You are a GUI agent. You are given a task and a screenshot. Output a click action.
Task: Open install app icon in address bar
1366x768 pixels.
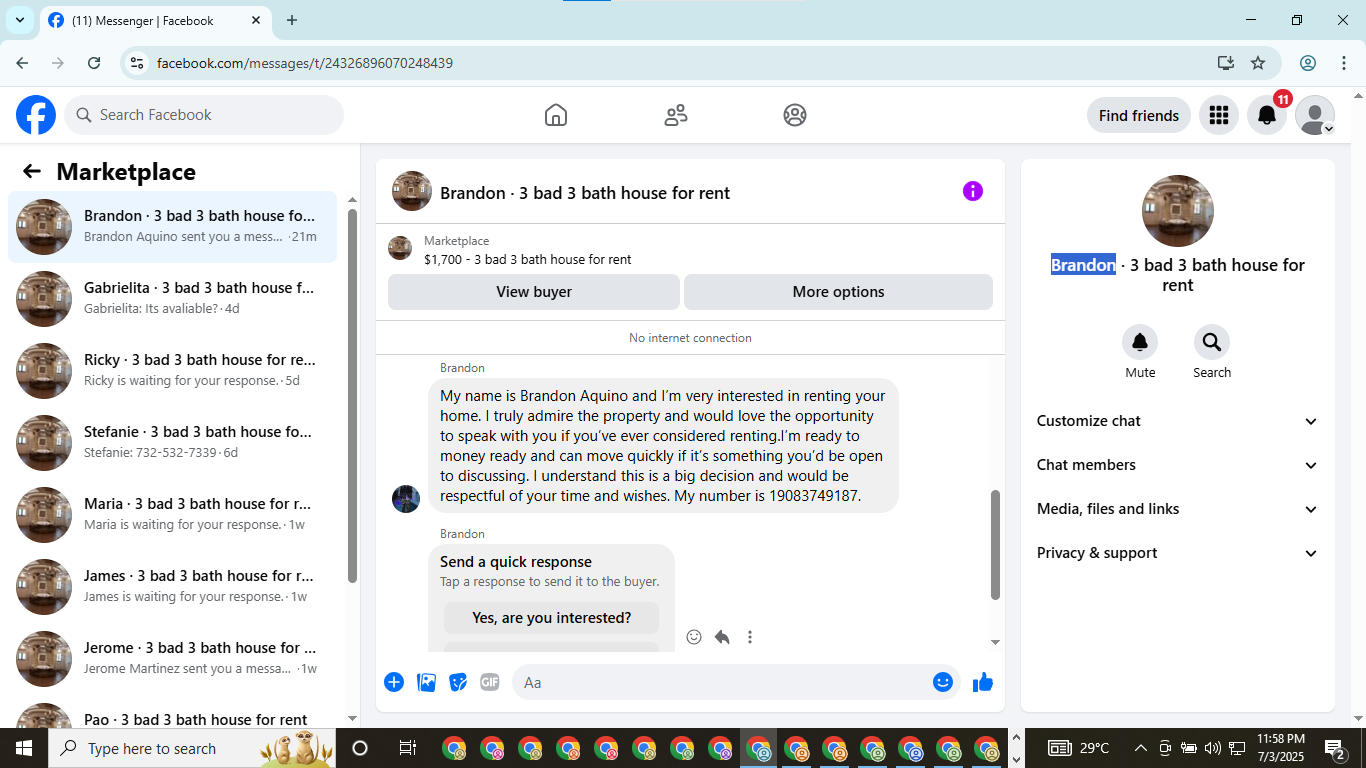point(1226,63)
